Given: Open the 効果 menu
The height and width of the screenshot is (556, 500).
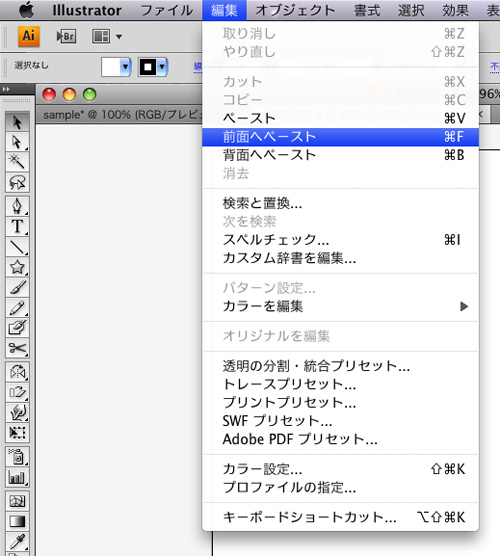Looking at the screenshot, I should pyautogui.click(x=455, y=10).
